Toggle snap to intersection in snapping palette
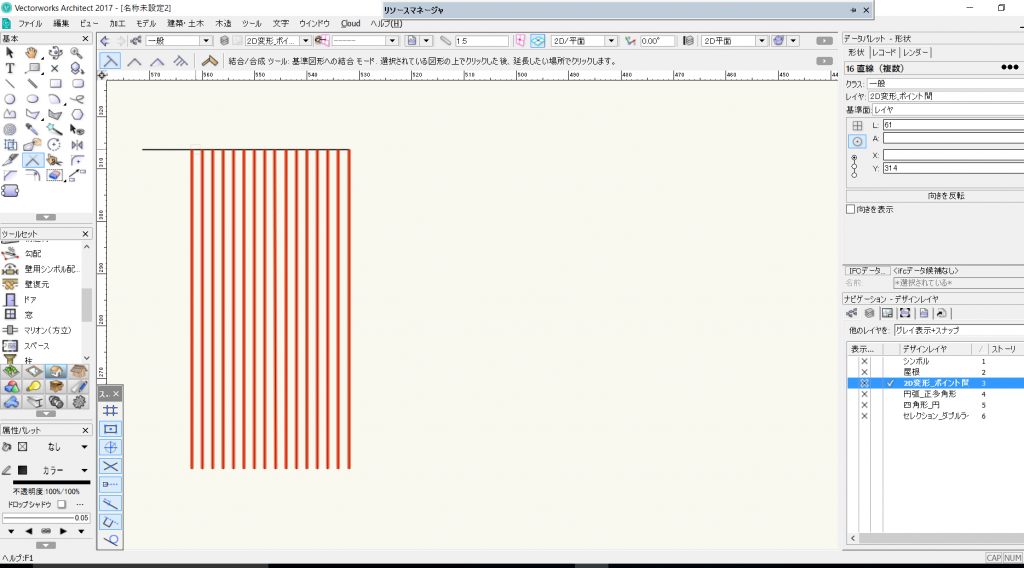This screenshot has height=568, width=1024. 110,466
